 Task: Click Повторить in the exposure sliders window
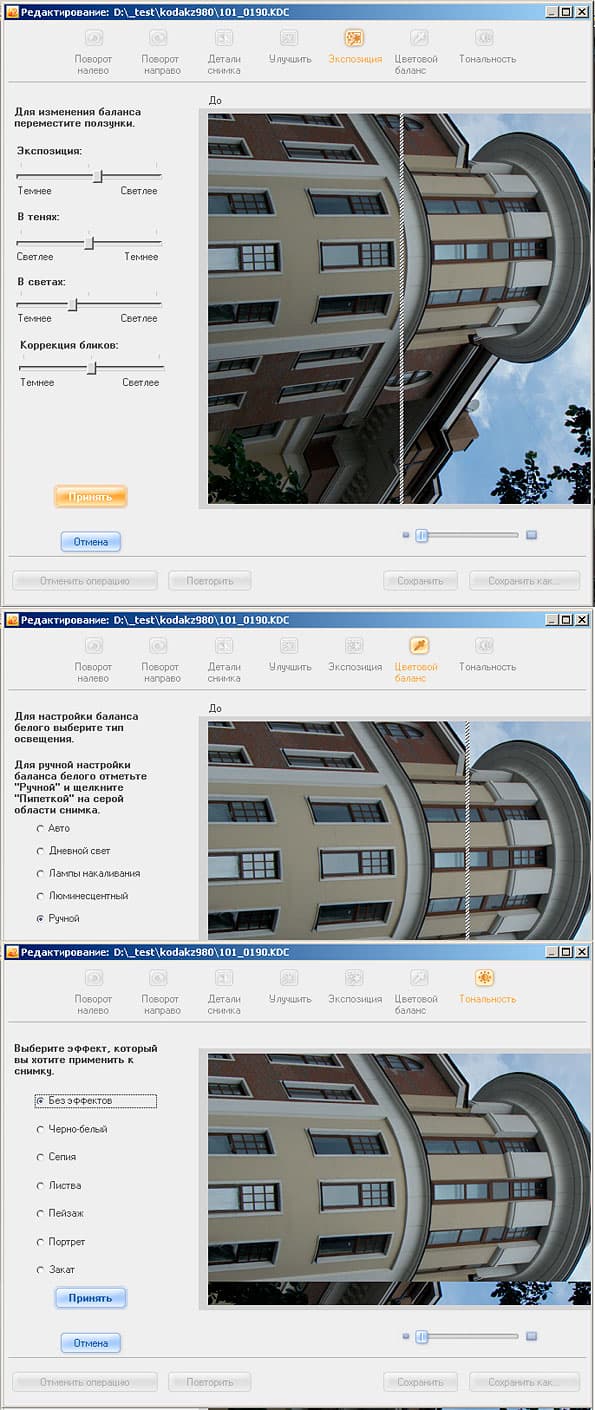[210, 581]
